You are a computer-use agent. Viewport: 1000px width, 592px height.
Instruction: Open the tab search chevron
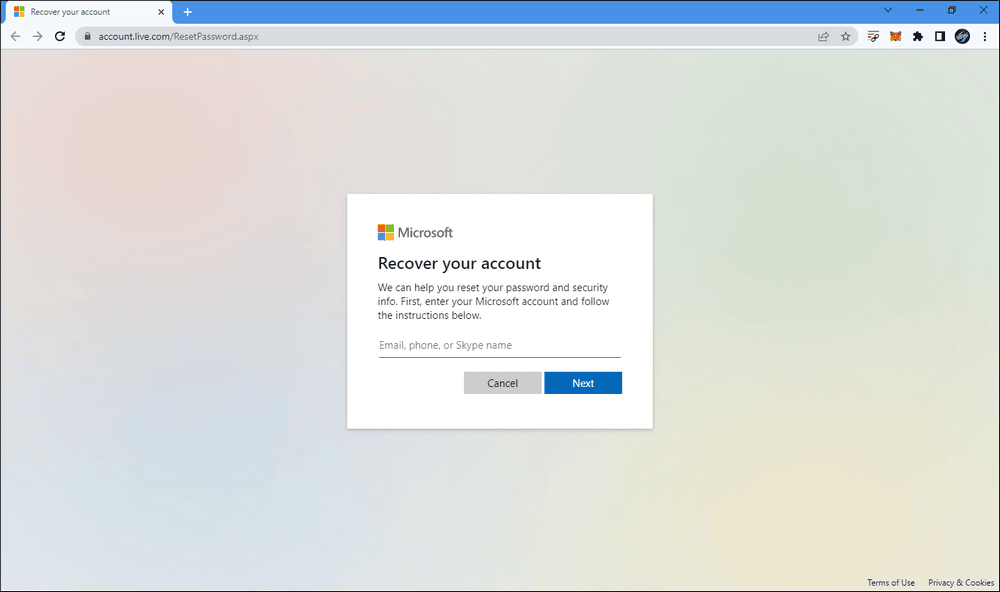click(x=887, y=10)
